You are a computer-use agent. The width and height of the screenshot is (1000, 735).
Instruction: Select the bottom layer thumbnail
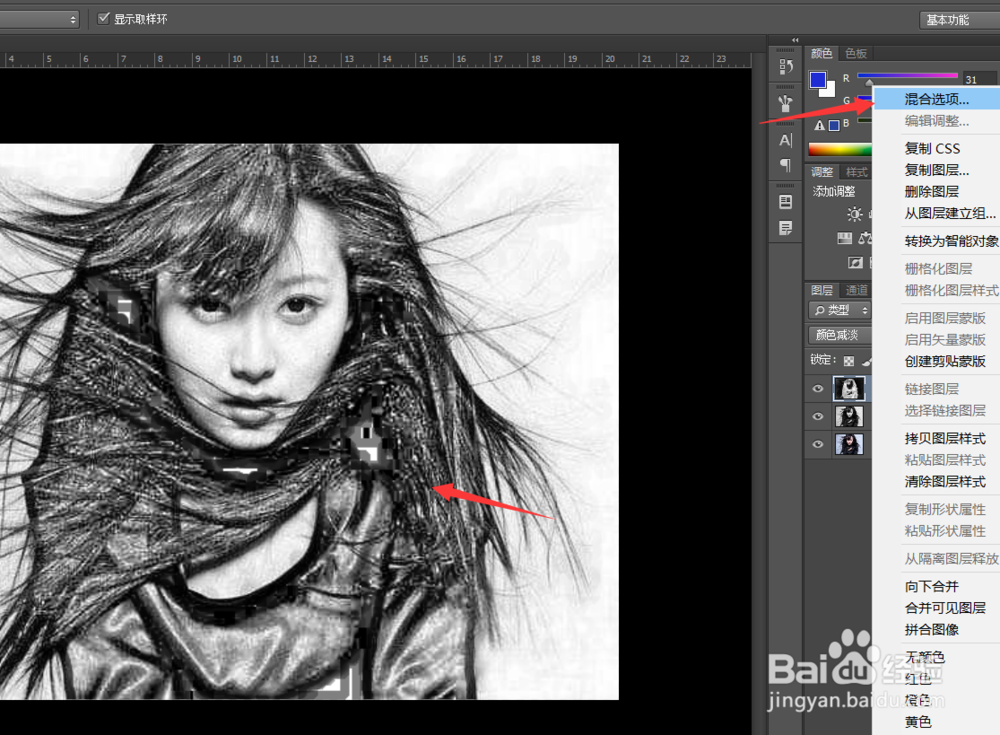point(849,444)
